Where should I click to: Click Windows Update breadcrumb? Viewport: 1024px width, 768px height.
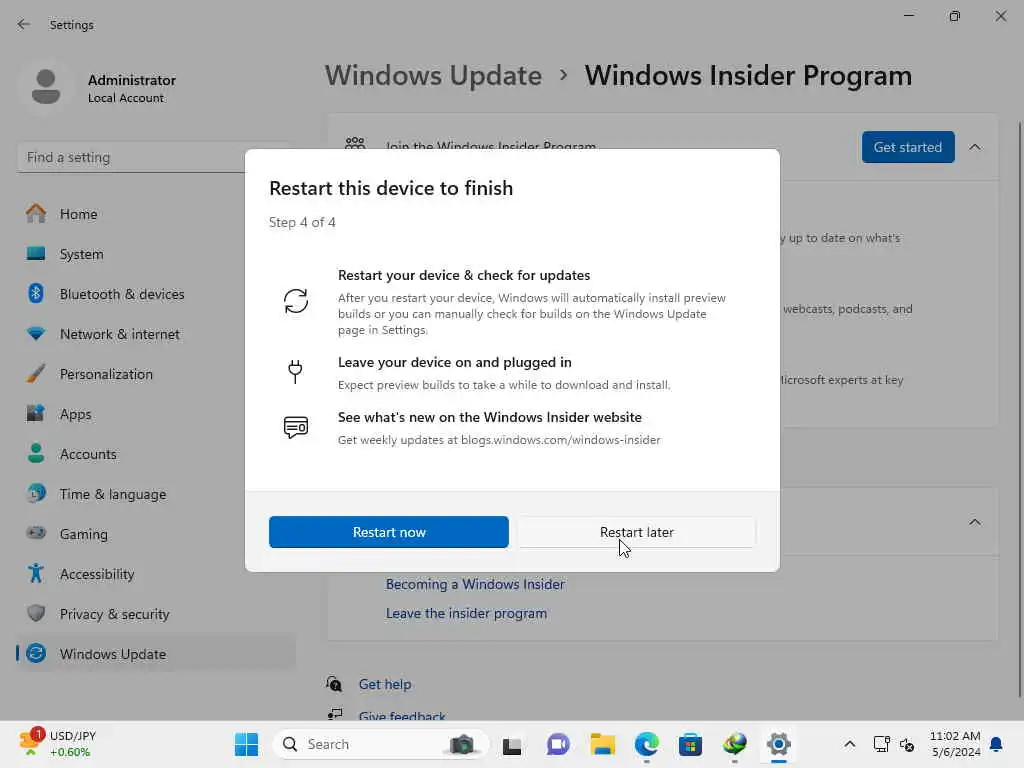pyautogui.click(x=434, y=76)
